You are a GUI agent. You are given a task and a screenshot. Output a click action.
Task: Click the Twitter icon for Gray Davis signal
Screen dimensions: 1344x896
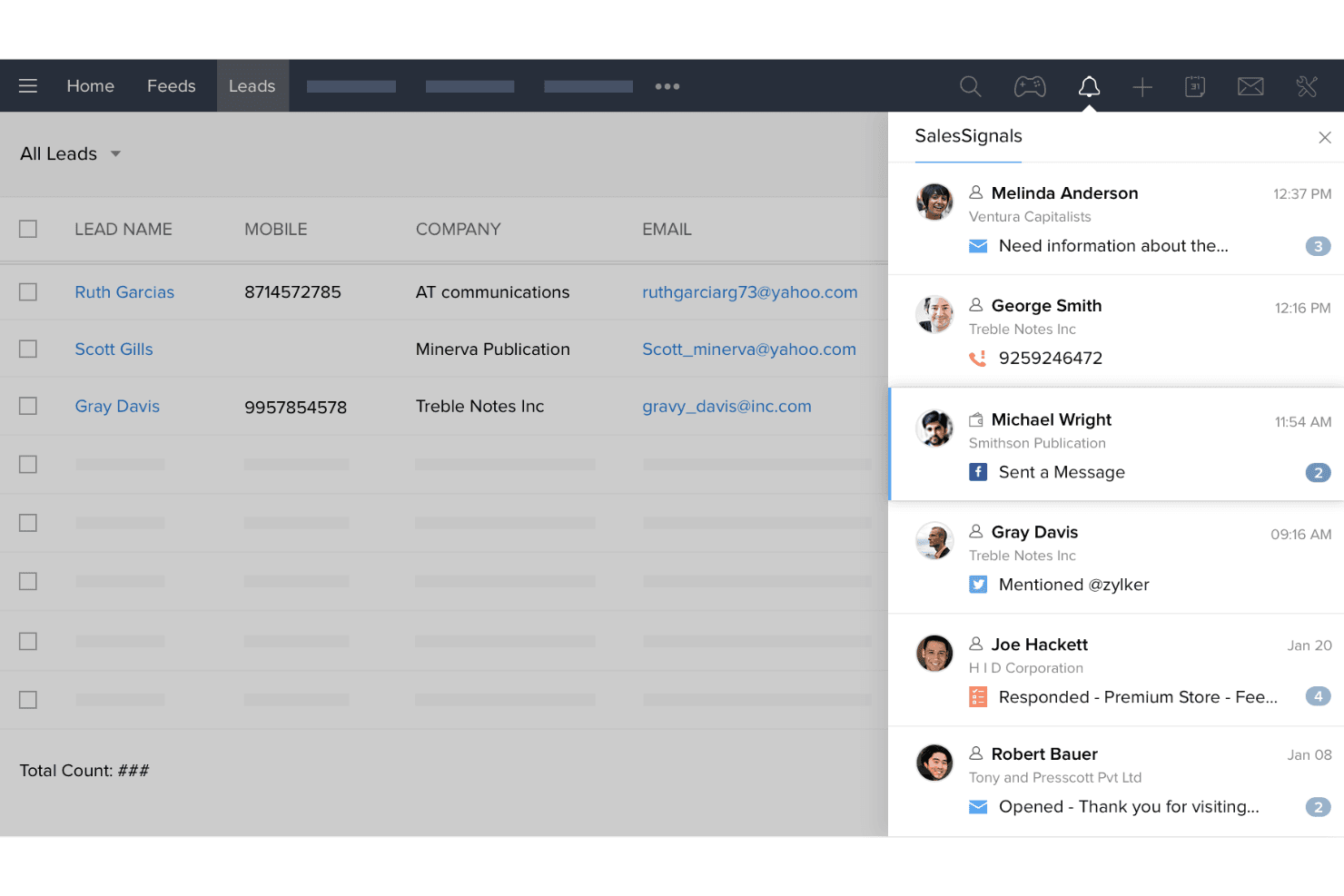978,585
